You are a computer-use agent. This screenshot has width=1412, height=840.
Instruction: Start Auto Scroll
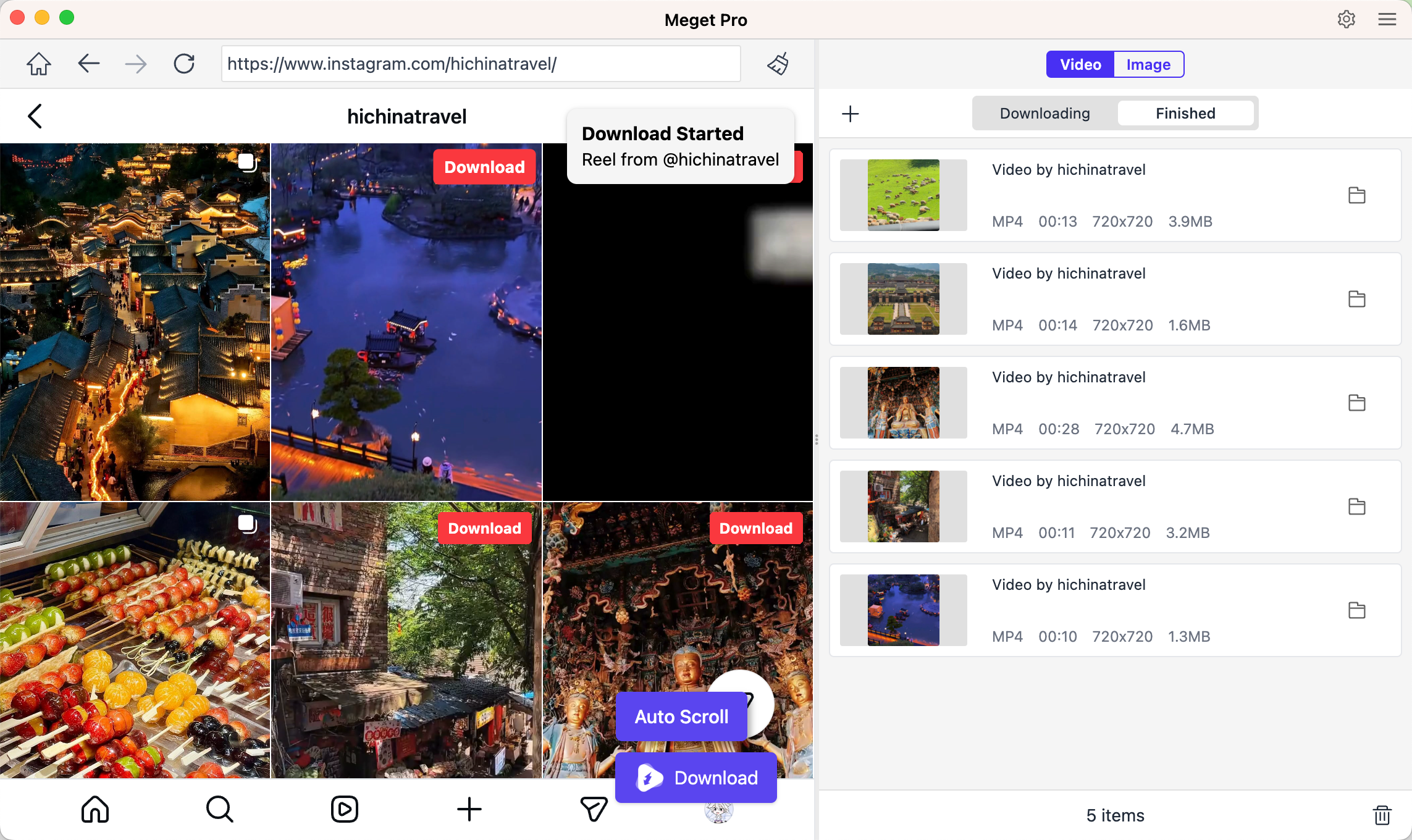[682, 716]
